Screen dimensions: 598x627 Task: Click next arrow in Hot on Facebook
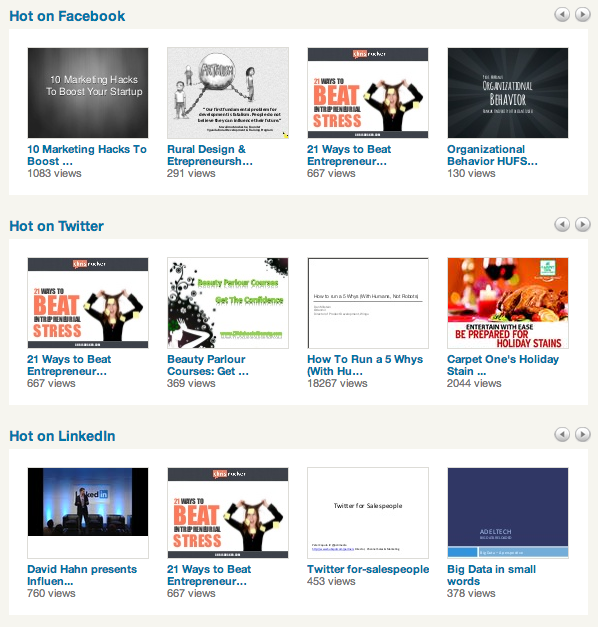583,14
